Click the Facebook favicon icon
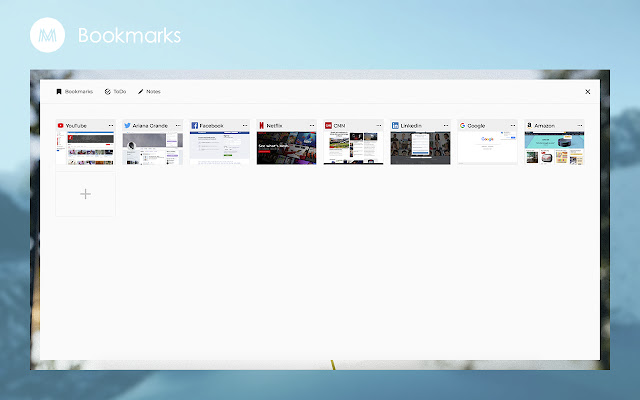Viewport: 640px width, 400px height. tap(195, 126)
